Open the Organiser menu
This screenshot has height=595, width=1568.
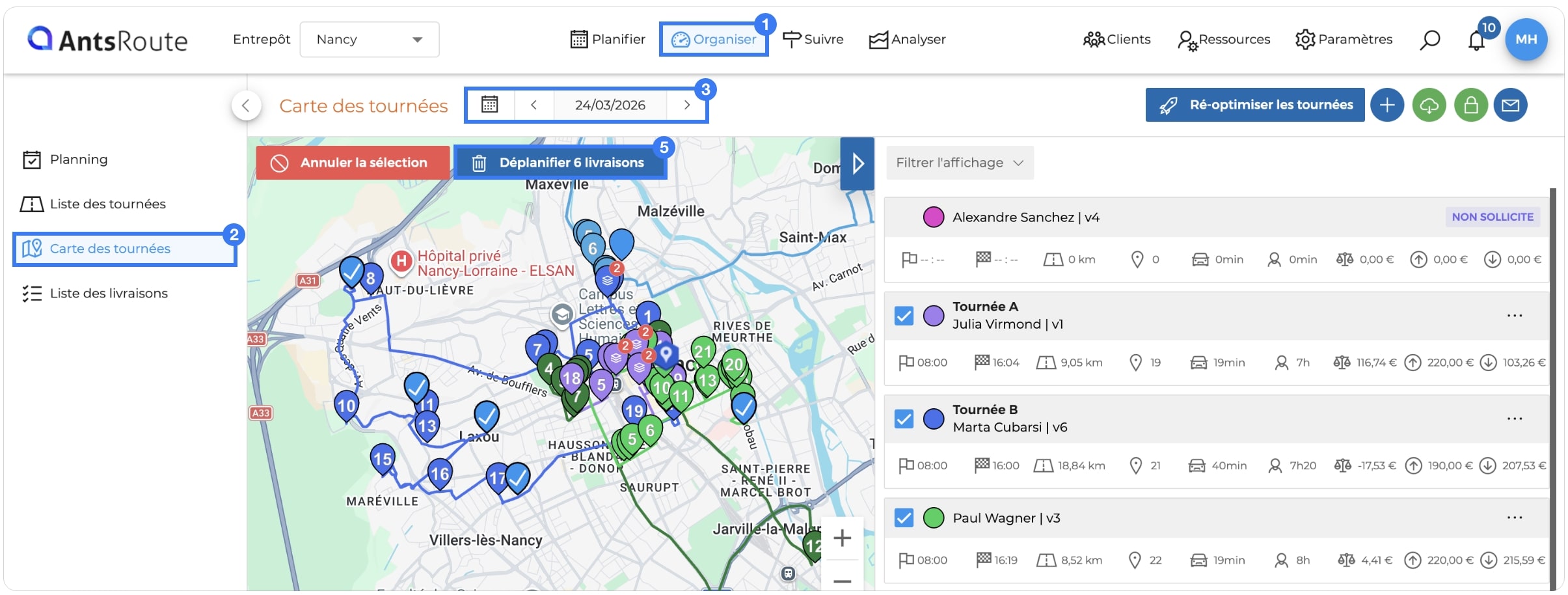(x=714, y=39)
